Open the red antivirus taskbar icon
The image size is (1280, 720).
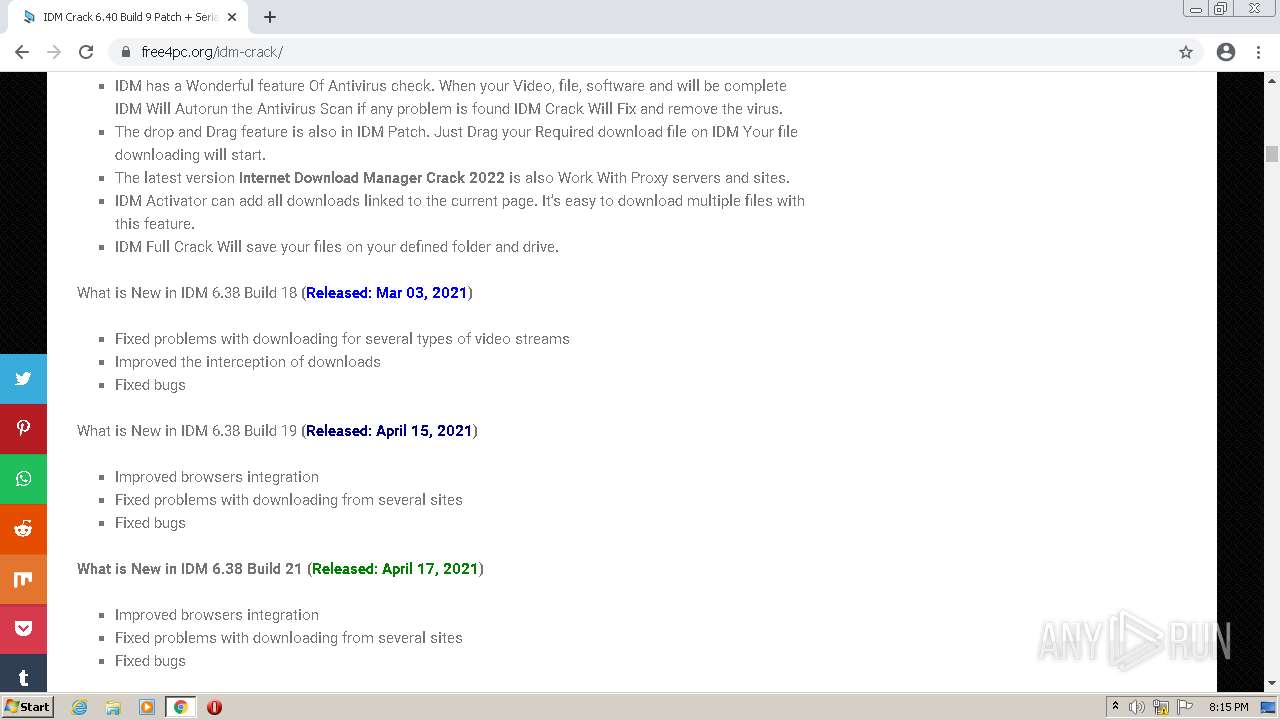coord(214,707)
